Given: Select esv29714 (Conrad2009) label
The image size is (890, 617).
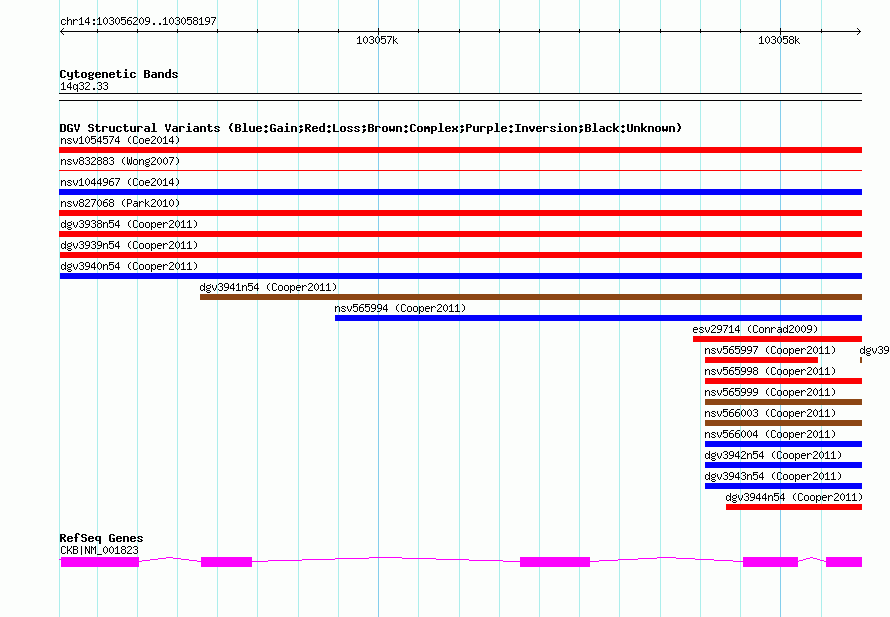Looking at the screenshot, I should click(x=755, y=329).
